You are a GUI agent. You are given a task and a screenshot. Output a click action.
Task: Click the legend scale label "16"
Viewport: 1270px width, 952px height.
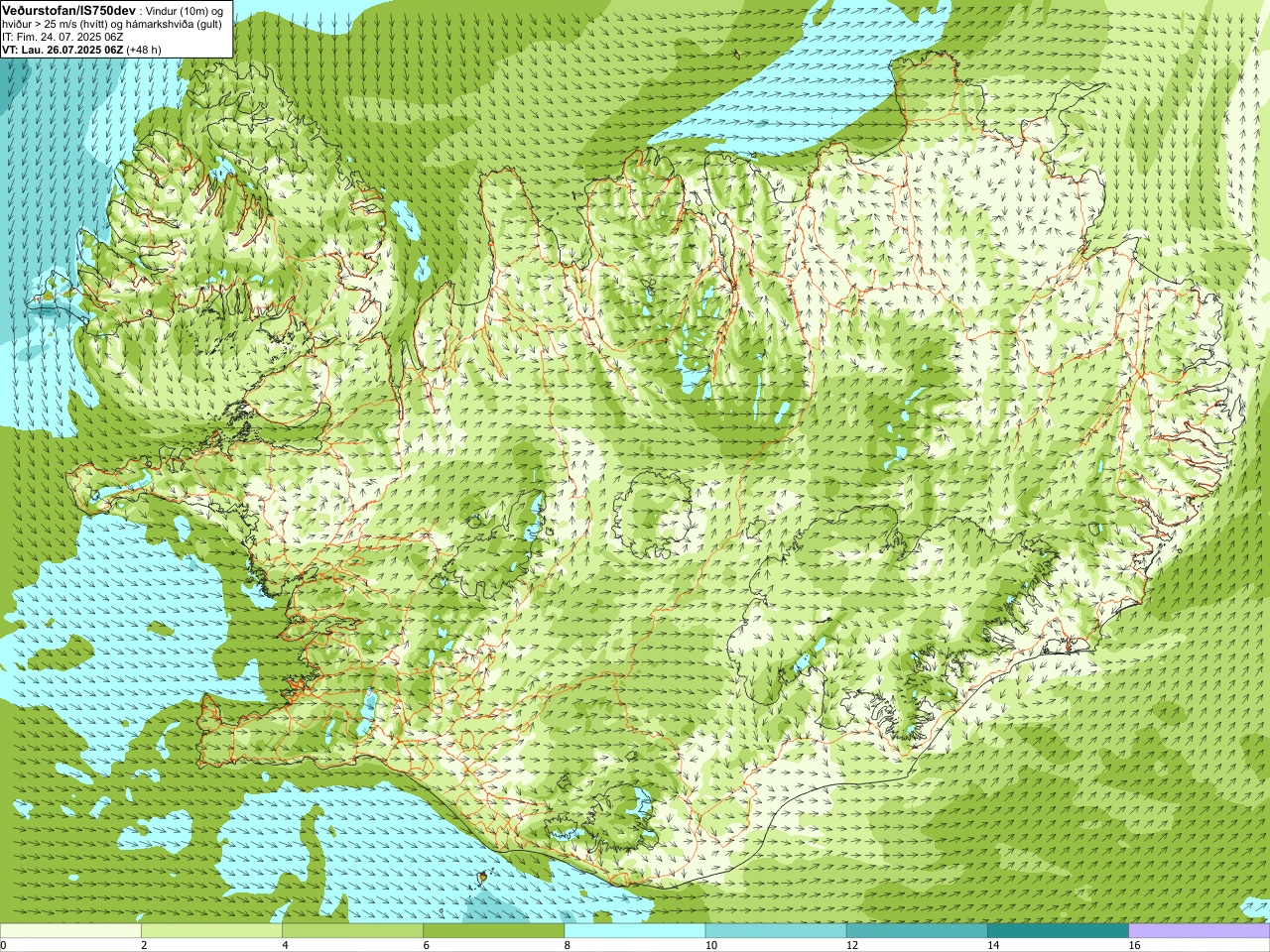pyautogui.click(x=1135, y=945)
